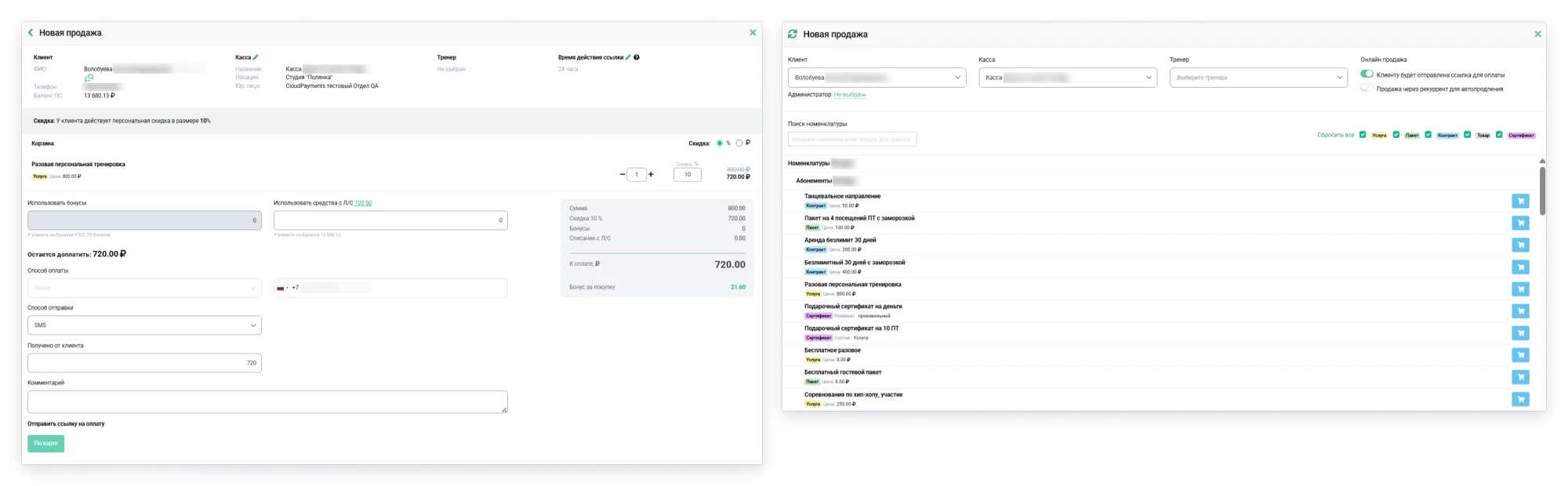Viewport: 1568px width, 486px height.
Task: Uncheck the Контракт filter checkbox
Action: pyautogui.click(x=1428, y=135)
